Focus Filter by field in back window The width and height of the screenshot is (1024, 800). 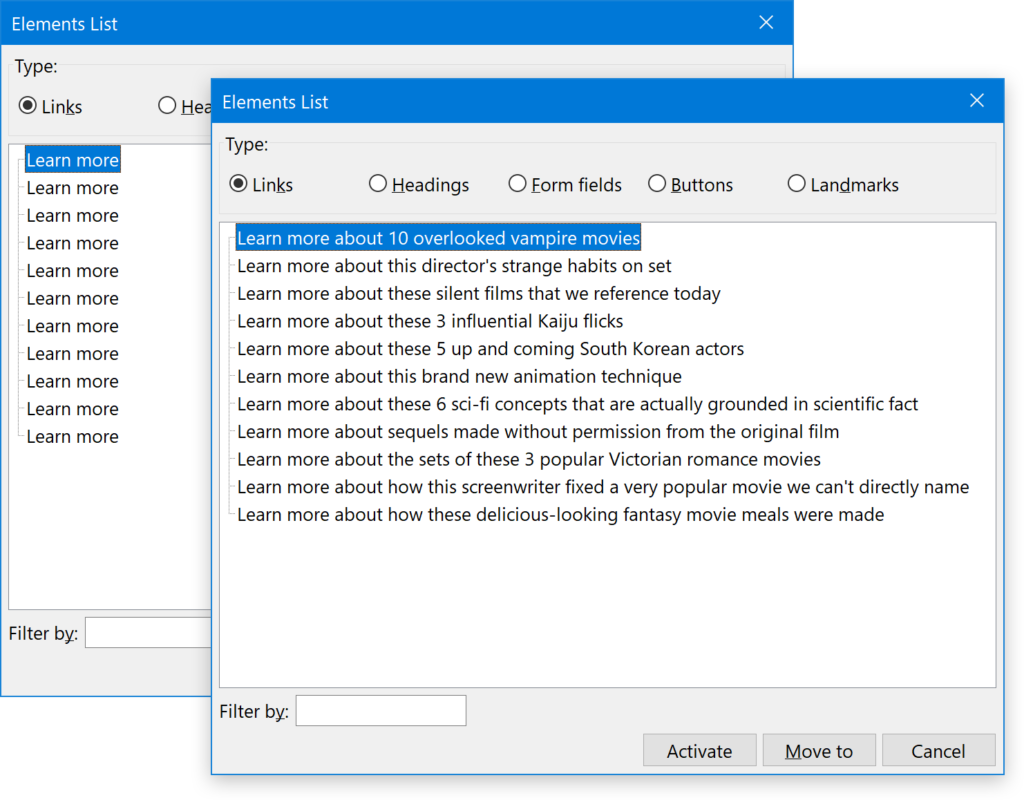click(148, 633)
